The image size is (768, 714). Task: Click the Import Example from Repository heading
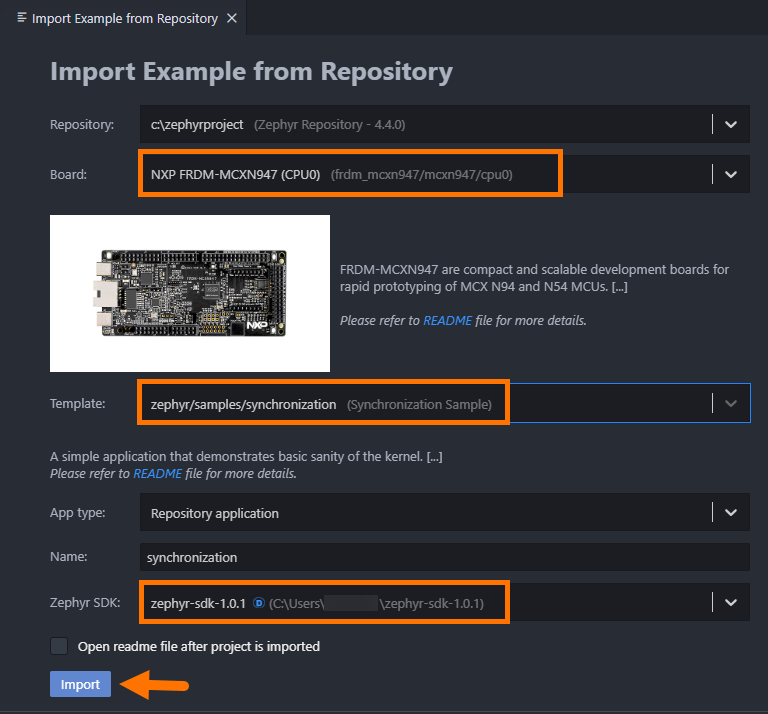pyautogui.click(x=251, y=71)
